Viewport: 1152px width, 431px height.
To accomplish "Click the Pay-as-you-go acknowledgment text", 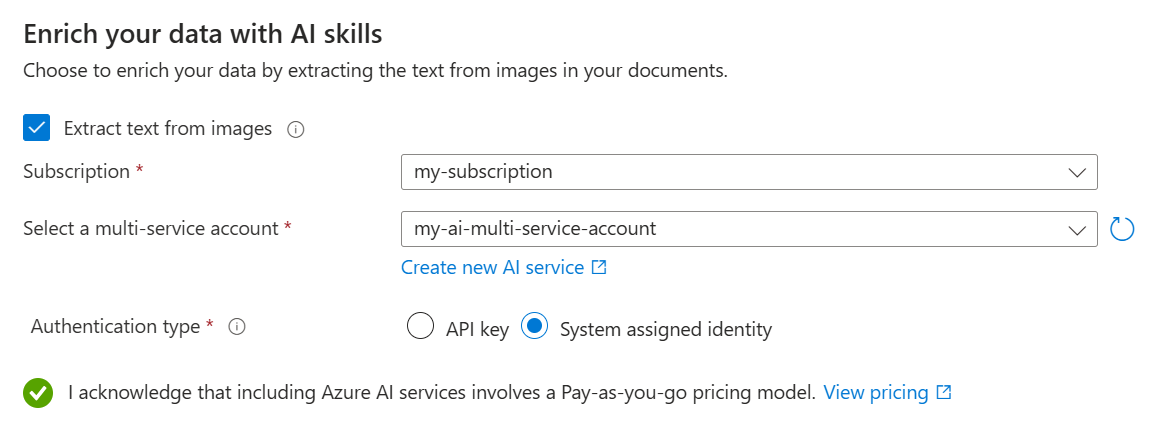I will coord(441,393).
